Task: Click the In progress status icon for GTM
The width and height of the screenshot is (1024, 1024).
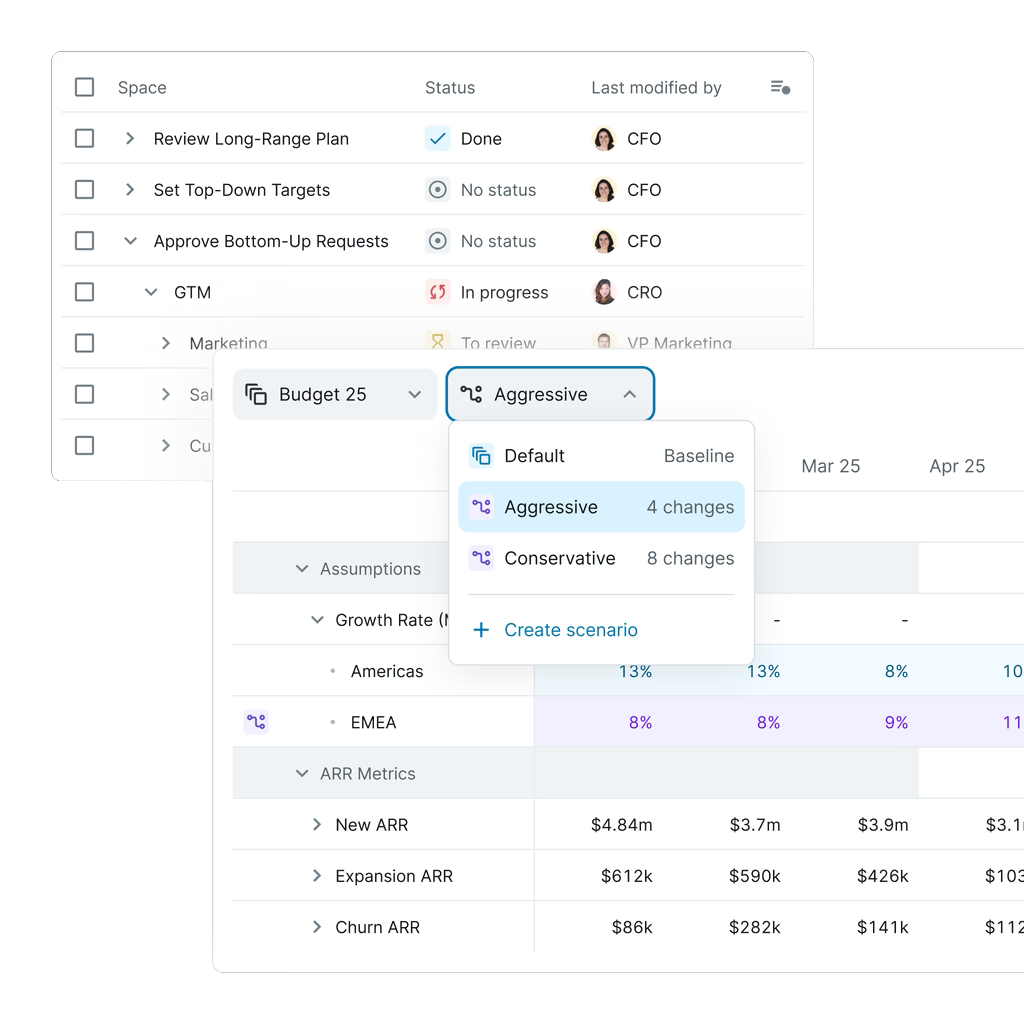Action: (437, 292)
